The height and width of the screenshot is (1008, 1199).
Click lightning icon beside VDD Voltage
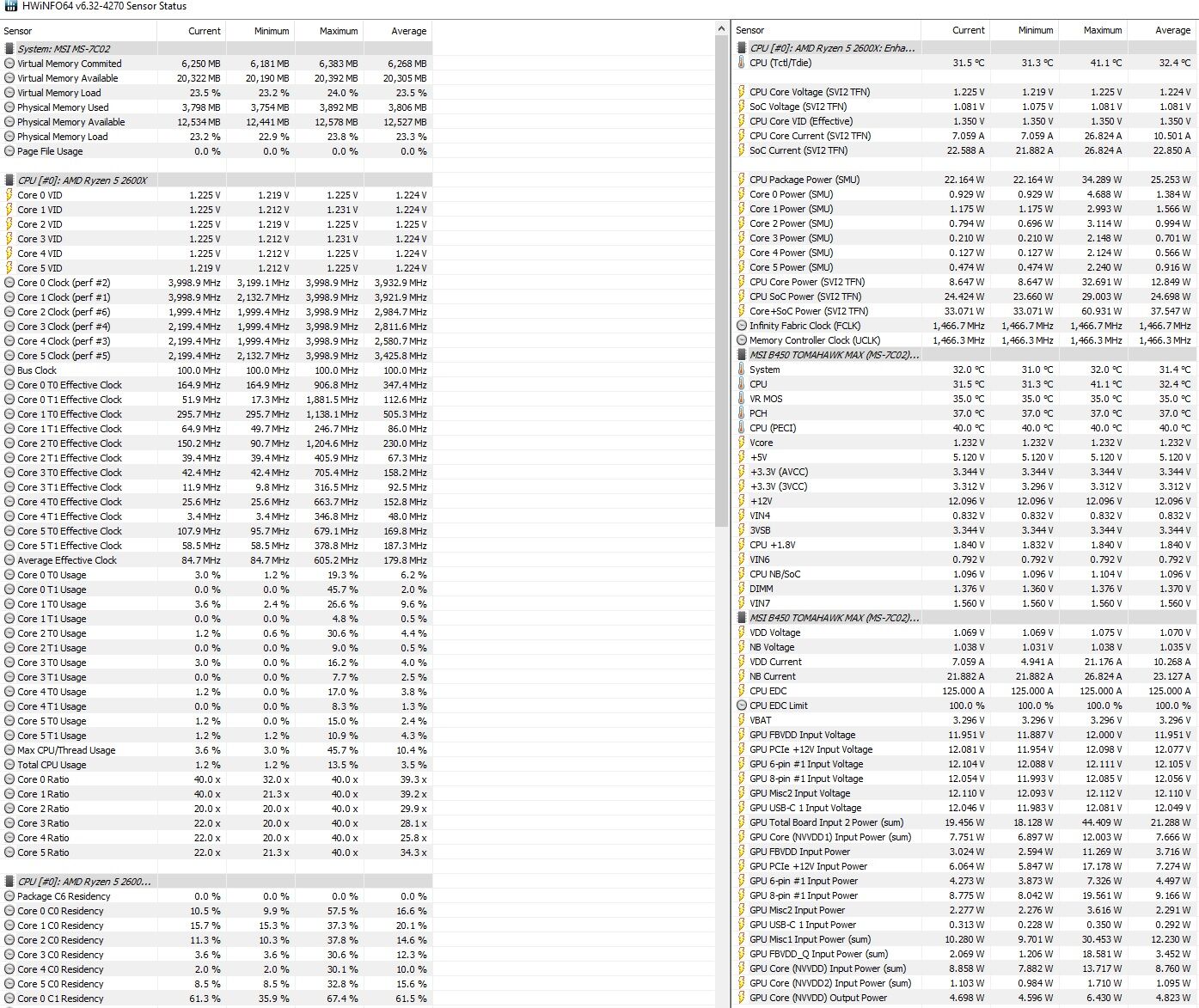click(x=742, y=632)
